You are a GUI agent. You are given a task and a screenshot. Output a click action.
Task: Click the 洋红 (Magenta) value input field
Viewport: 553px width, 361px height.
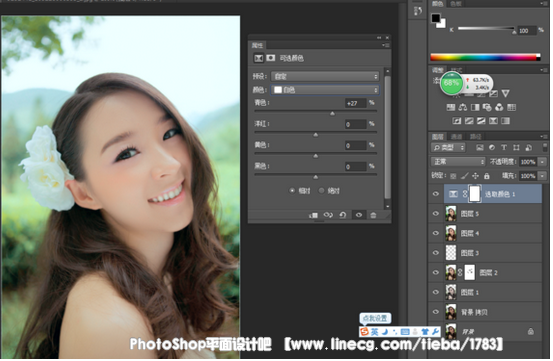click(x=356, y=124)
